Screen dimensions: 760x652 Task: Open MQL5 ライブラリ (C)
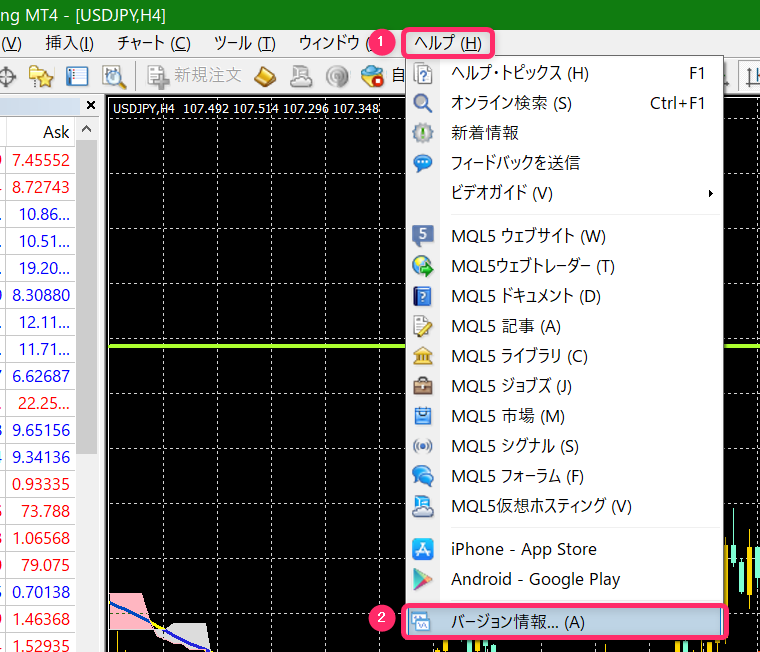tap(565, 356)
